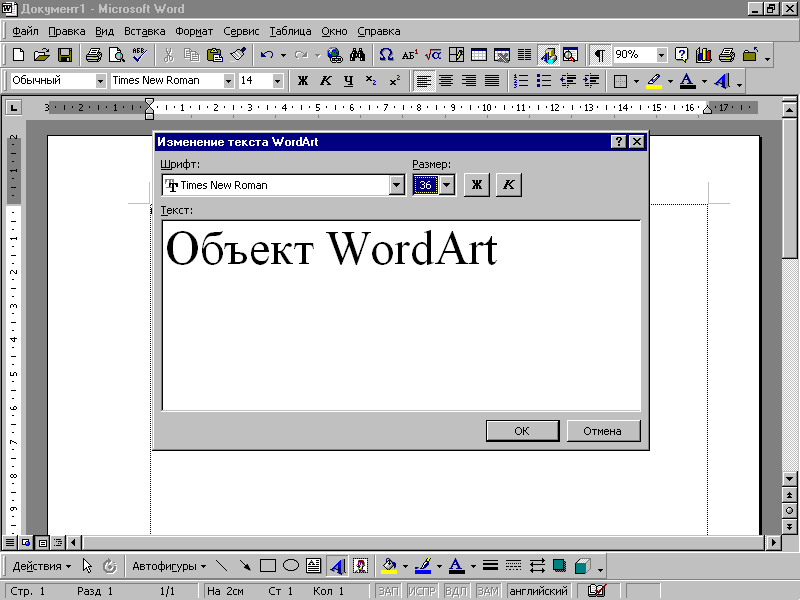
Task: Click the fill color bucket on drawing toolbar
Action: click(389, 566)
